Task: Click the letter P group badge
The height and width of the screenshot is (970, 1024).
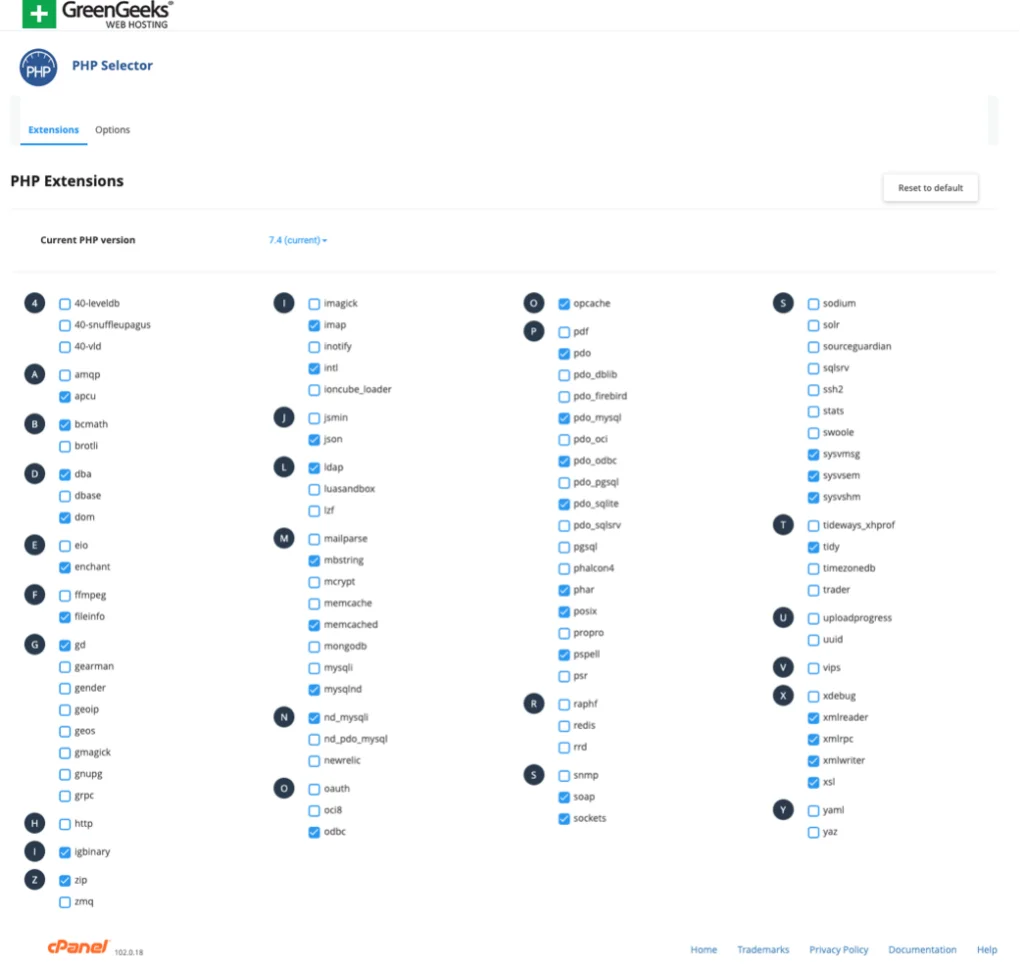Action: [534, 331]
